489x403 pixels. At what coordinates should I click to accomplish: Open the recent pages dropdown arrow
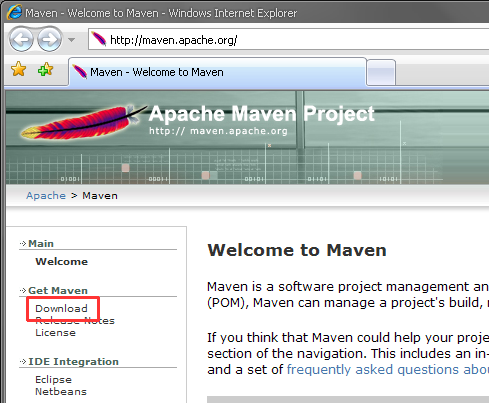point(71,40)
